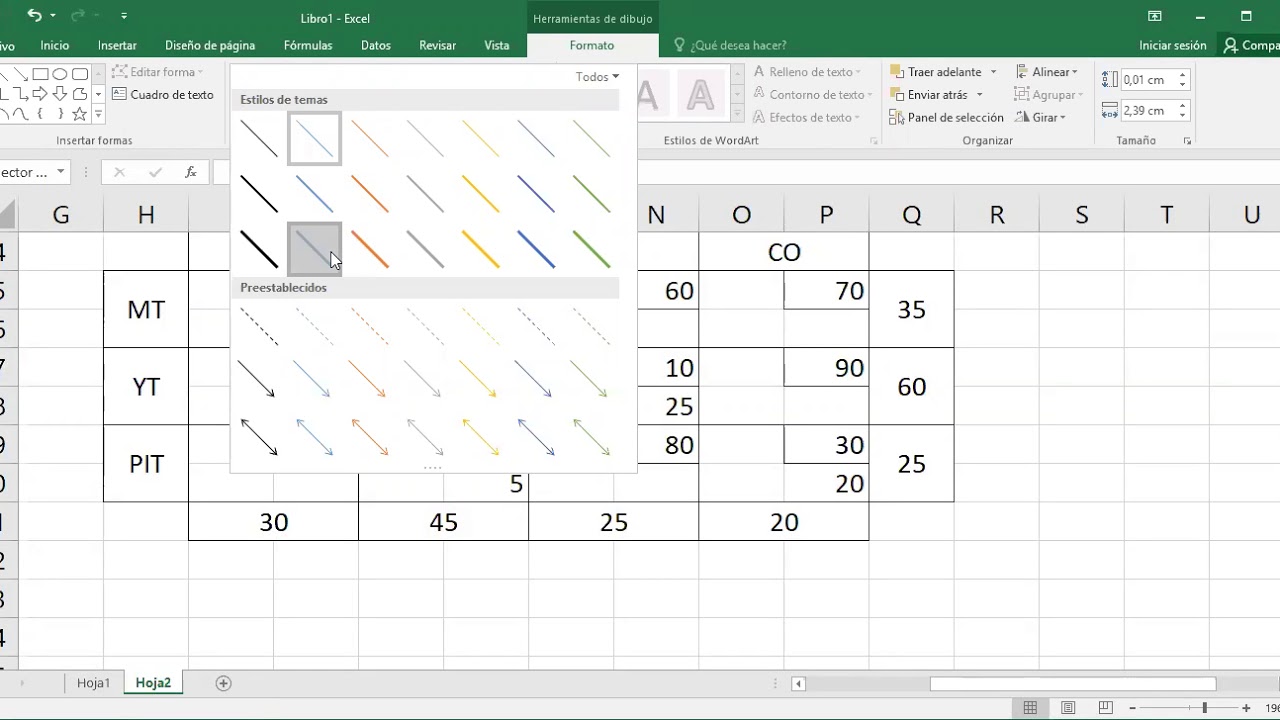
Task: Apply the medium blue line style in second row
Action: [314, 194]
